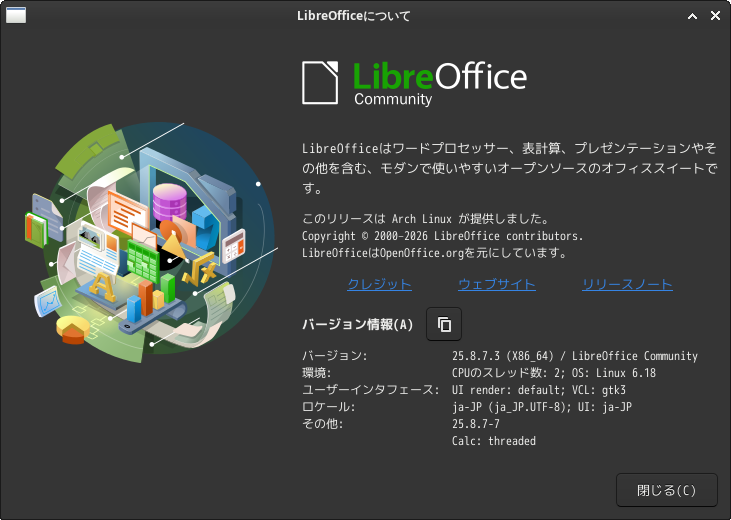Click the 25.8.7-7 value text
Screen dimensions: 731x520
click(476, 423)
